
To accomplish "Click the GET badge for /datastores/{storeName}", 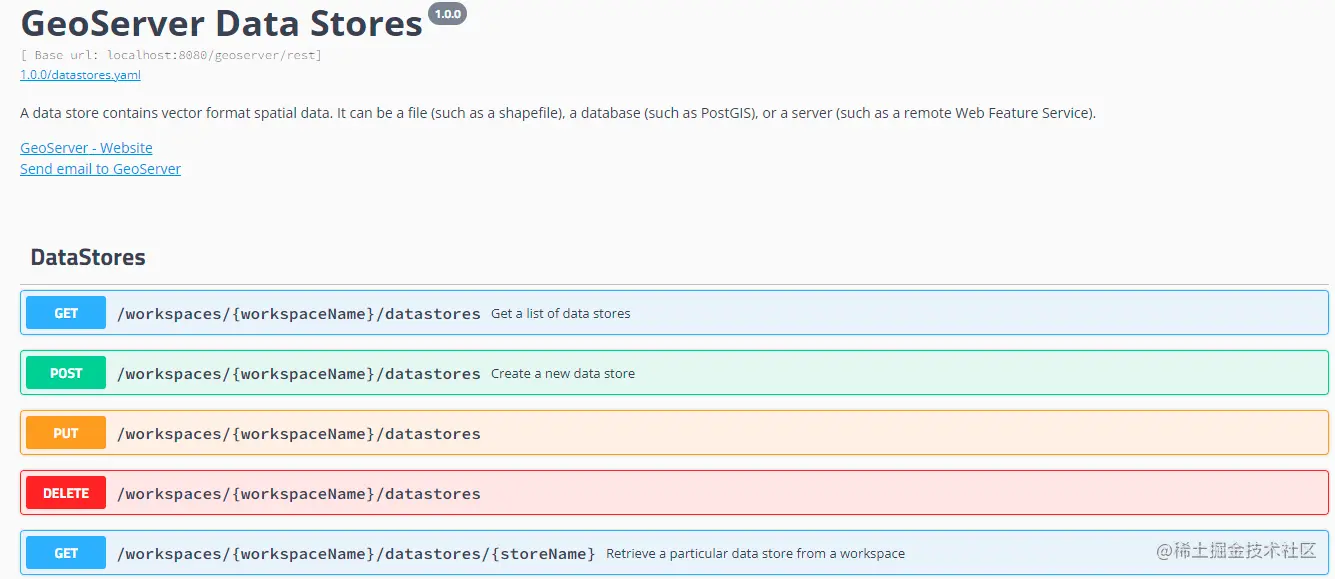I will 66,553.
